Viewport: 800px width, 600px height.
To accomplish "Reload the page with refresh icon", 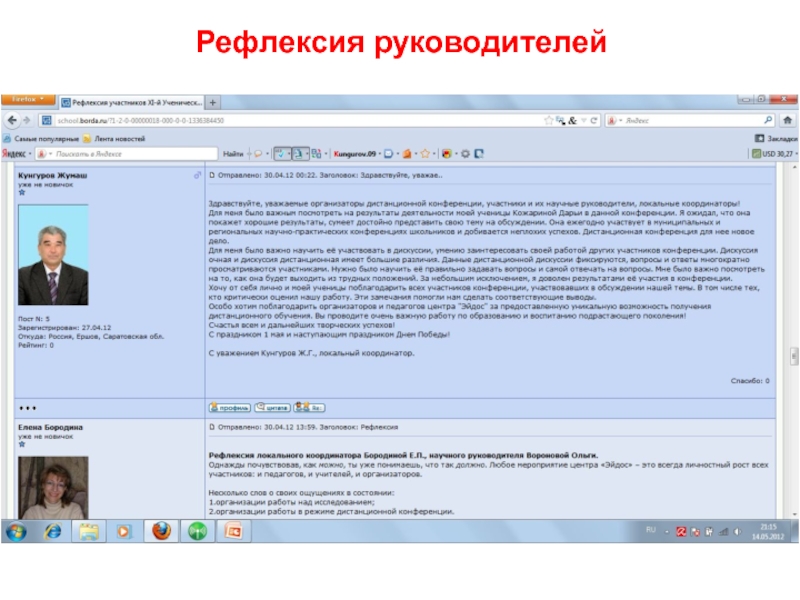I will point(593,120).
